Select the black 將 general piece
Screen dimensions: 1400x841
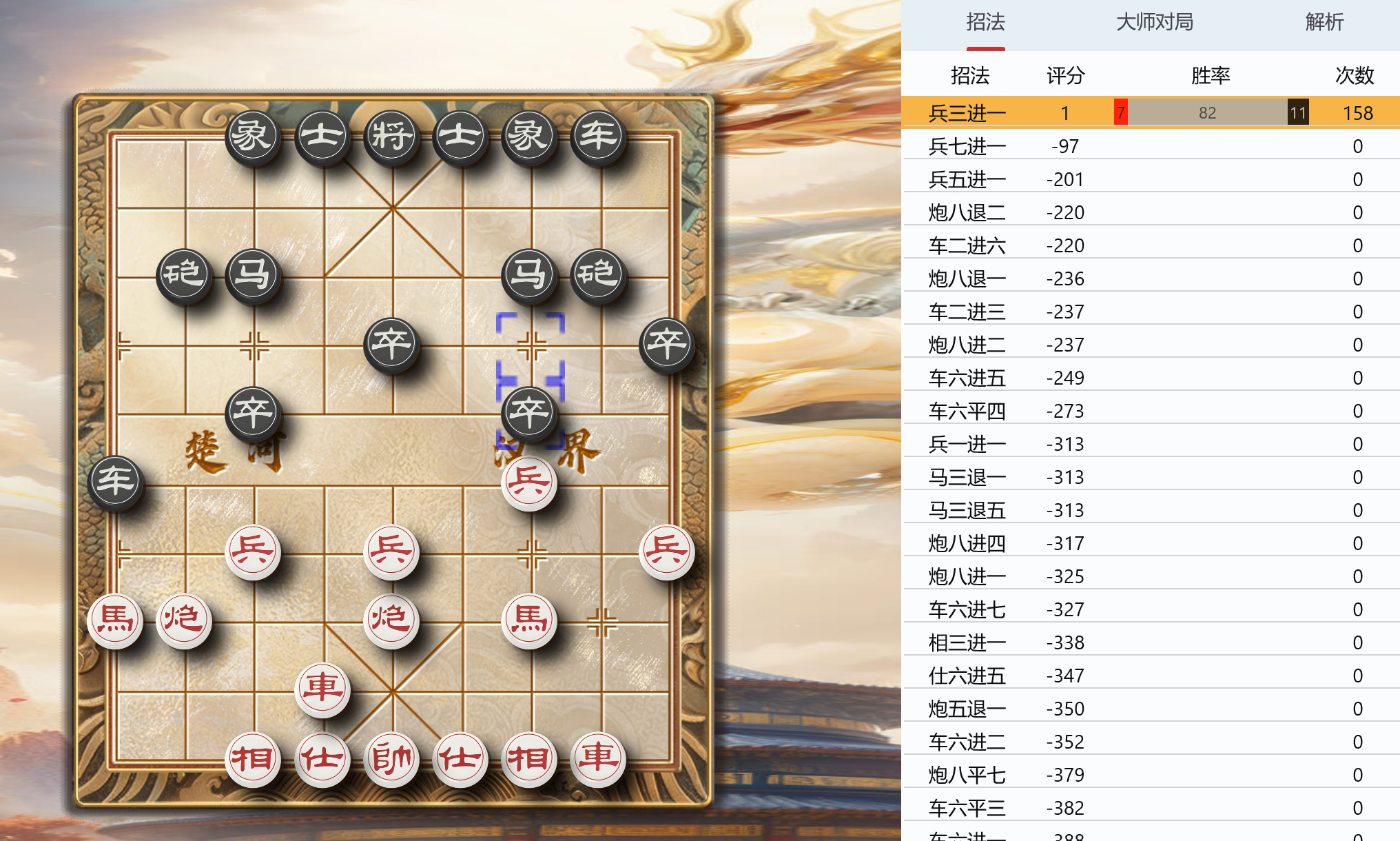pyautogui.click(x=391, y=136)
